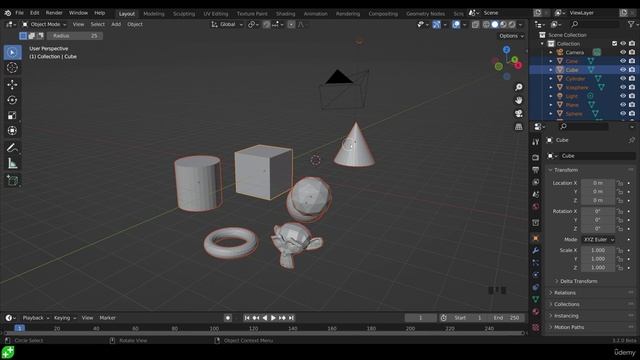Viewport: 640px width, 360px height.
Task: Click the current frame number field
Action: (420, 318)
